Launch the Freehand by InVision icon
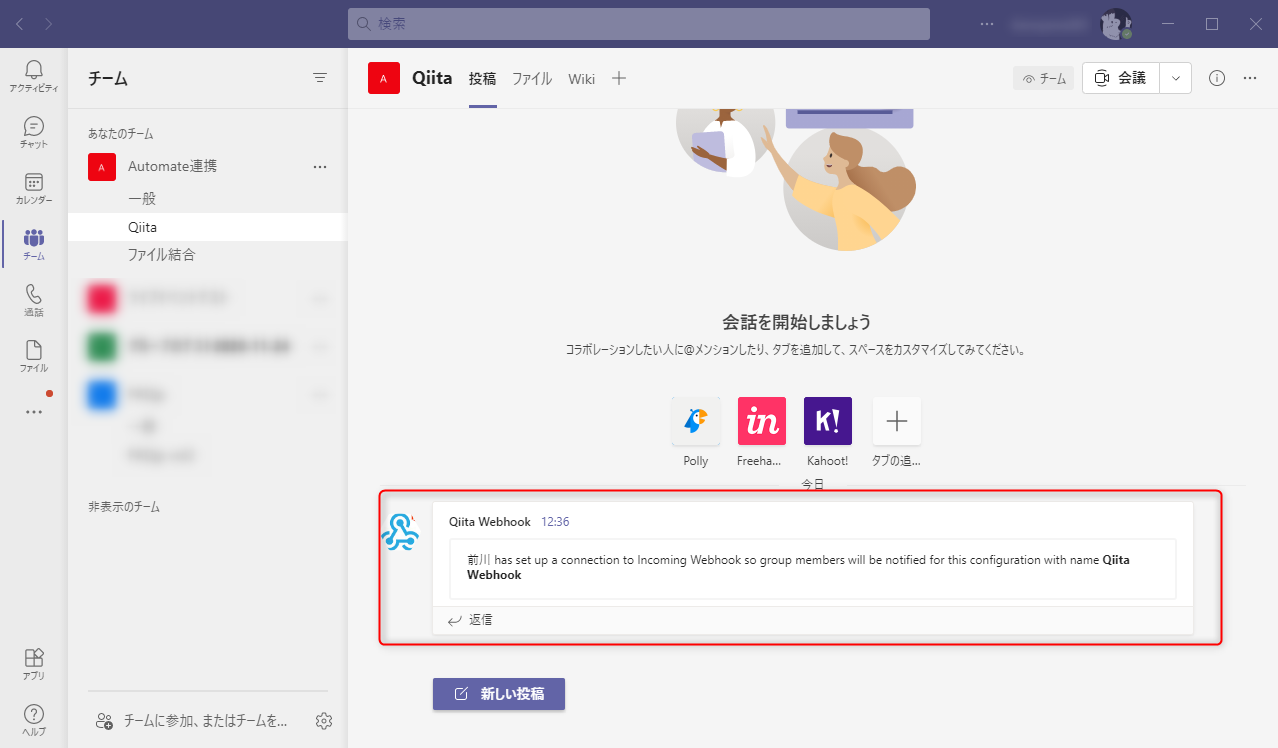The height and width of the screenshot is (748, 1278). 761,420
